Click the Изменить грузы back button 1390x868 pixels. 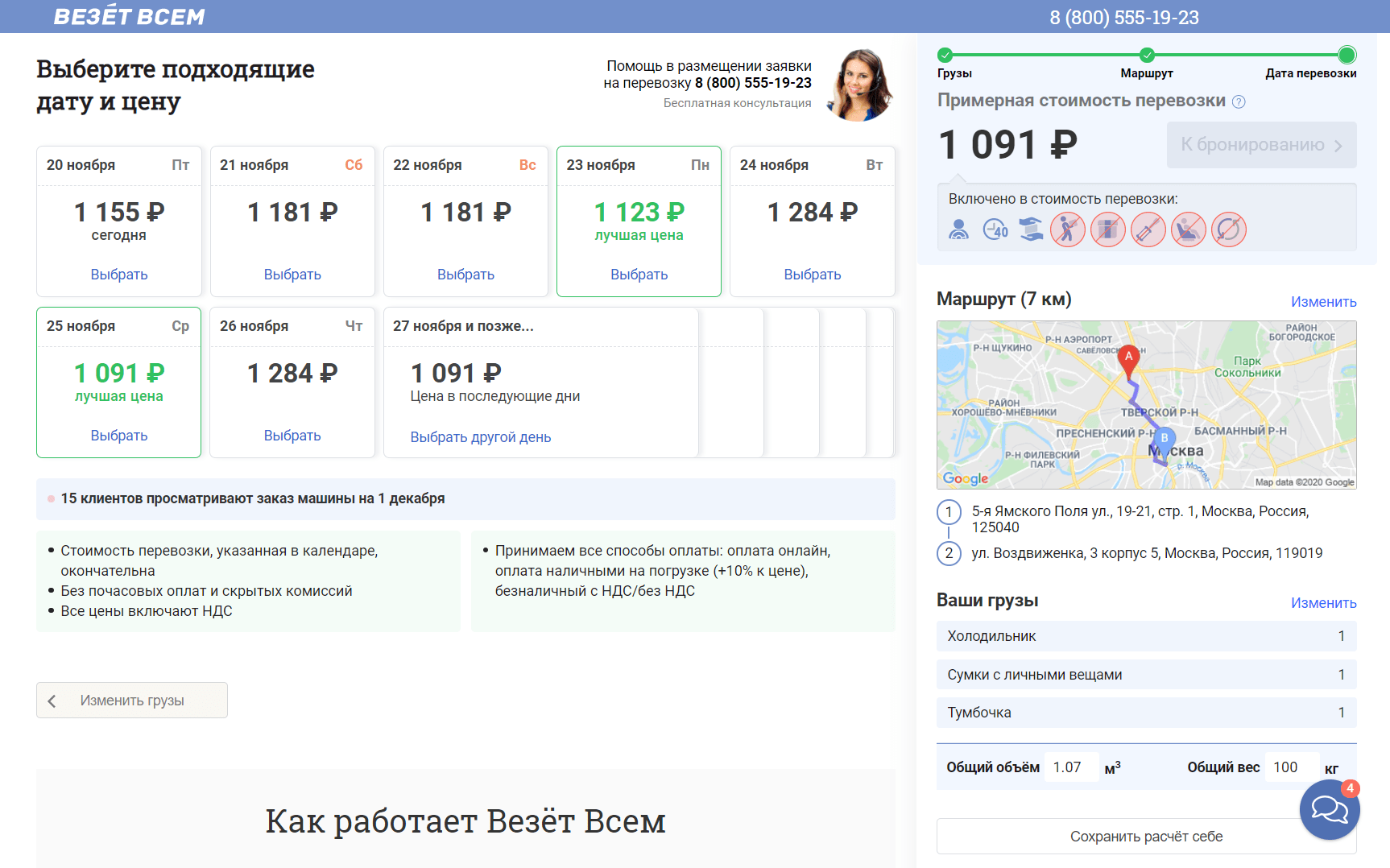[132, 701]
